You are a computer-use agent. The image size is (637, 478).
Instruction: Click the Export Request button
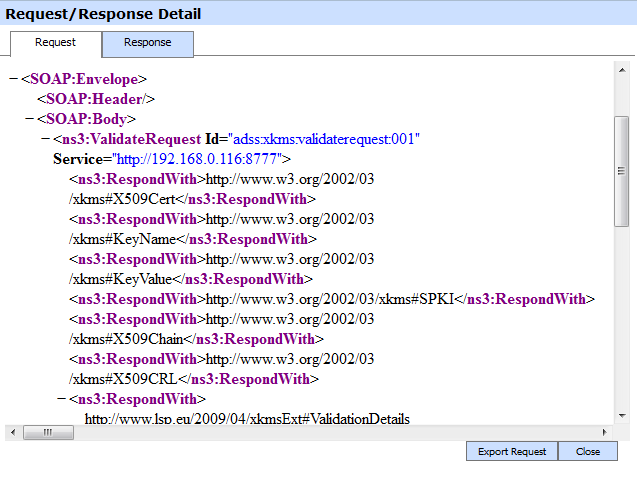click(511, 451)
